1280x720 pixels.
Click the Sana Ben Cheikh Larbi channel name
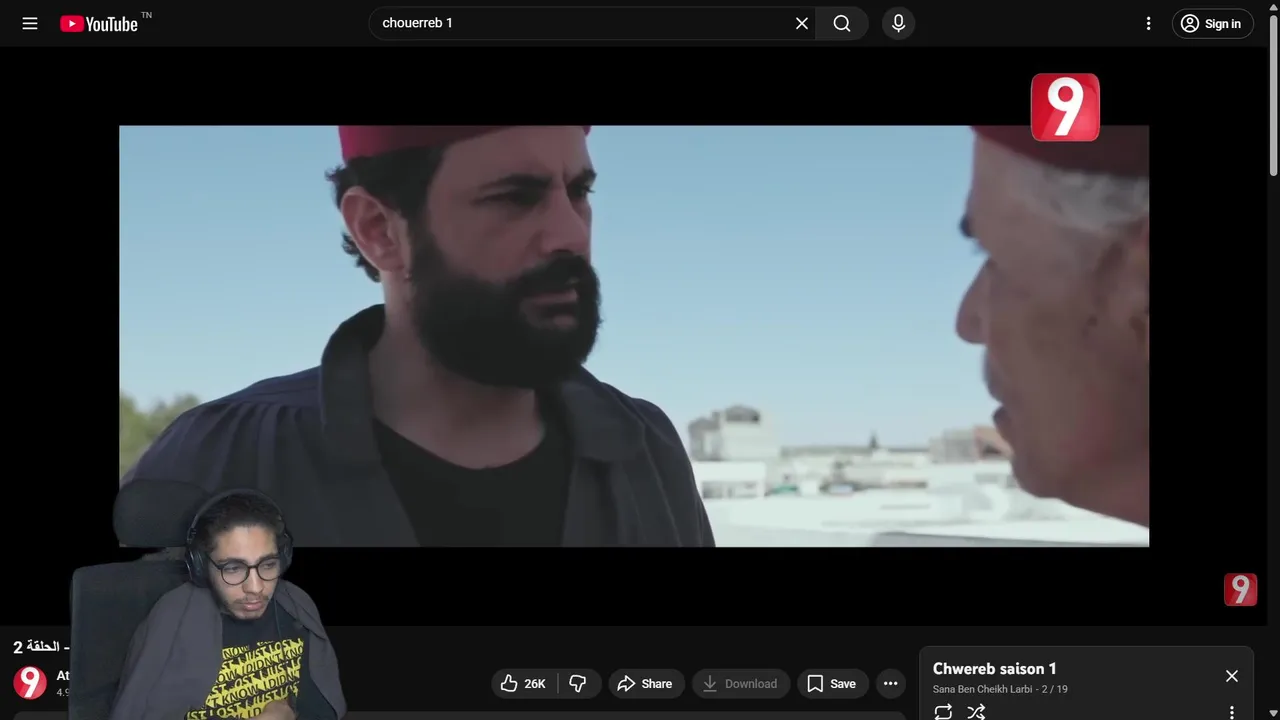982,689
